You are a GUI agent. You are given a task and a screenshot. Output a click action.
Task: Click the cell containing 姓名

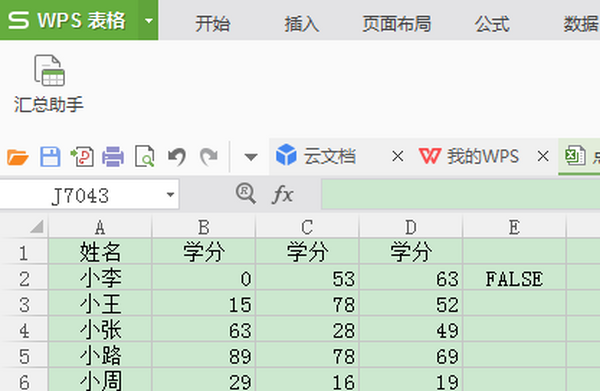[x=100, y=252]
